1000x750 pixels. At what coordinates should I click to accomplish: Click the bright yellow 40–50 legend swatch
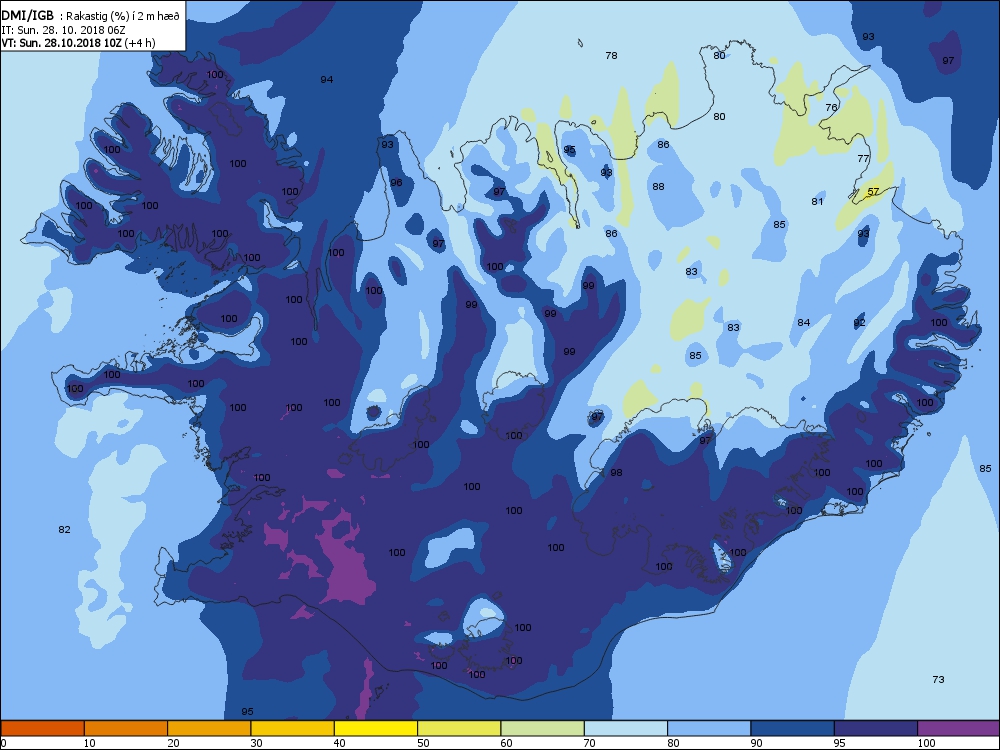tap(376, 728)
